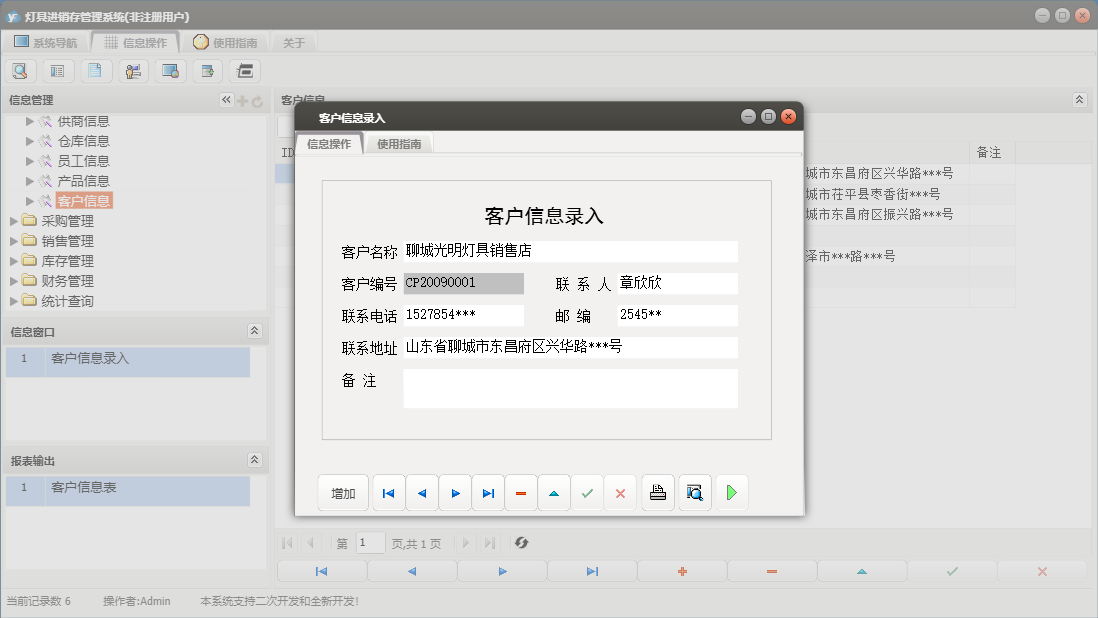Open the employee management toolbar icon

pyautogui.click(x=131, y=70)
